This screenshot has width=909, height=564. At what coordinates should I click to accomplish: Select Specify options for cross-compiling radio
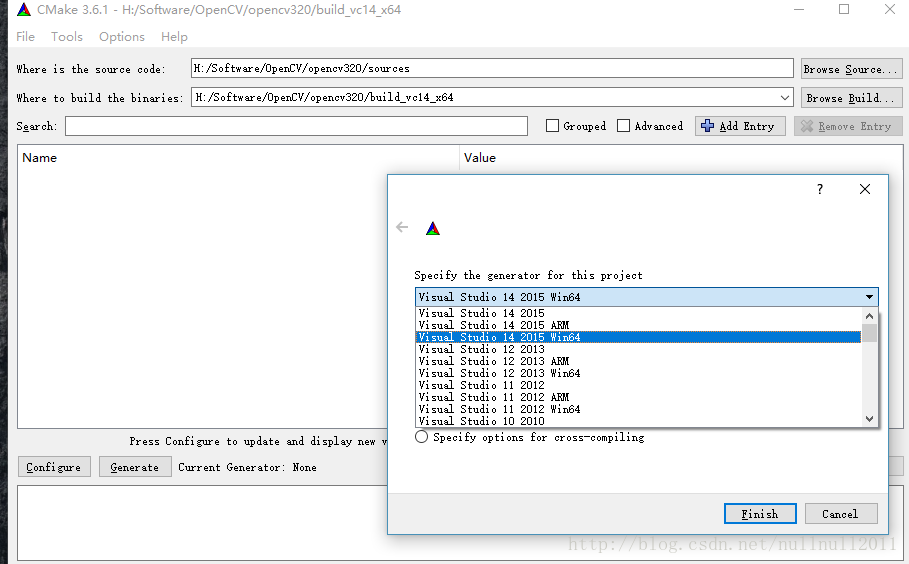pyautogui.click(x=422, y=437)
